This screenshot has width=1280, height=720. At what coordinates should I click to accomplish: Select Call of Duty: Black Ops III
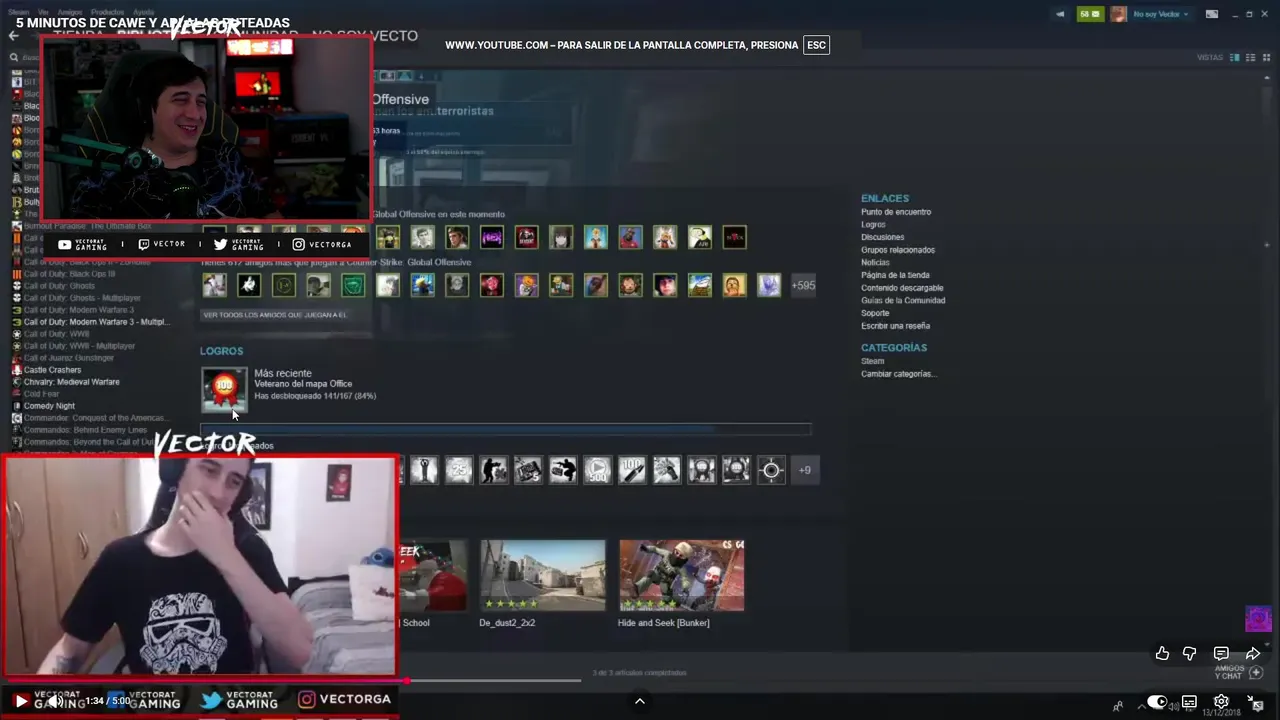[x=62, y=274]
